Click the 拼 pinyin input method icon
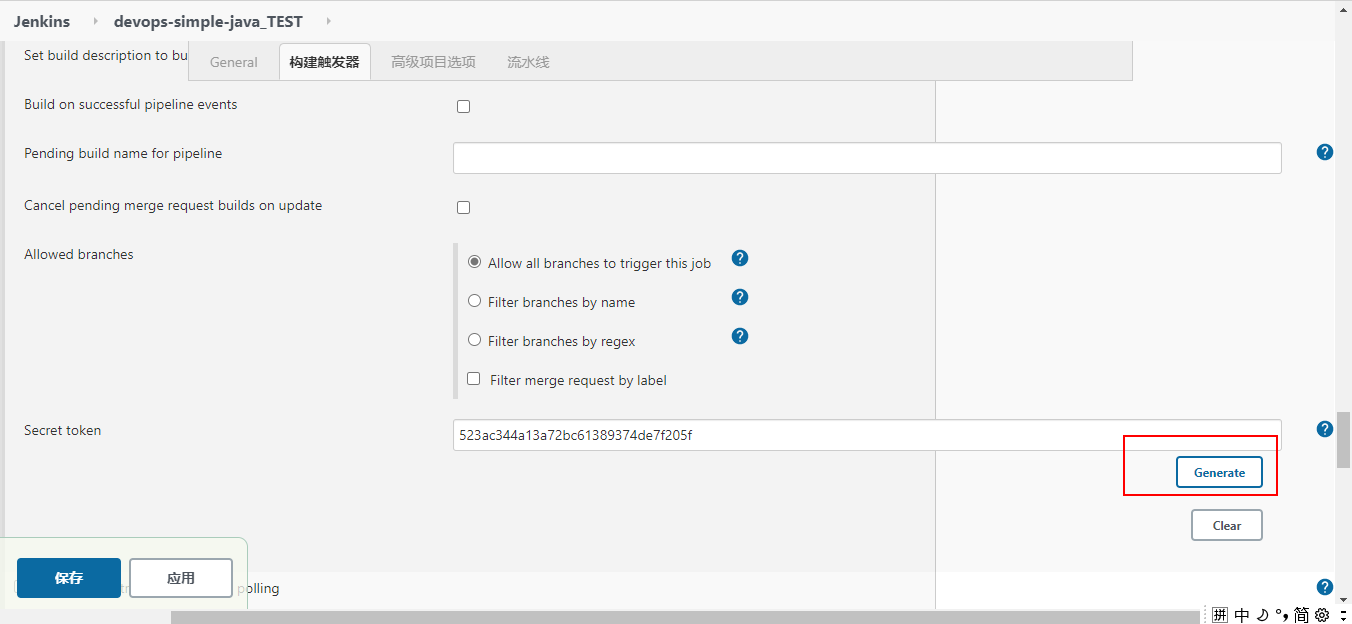Image resolution: width=1352 pixels, height=624 pixels. 1220,615
